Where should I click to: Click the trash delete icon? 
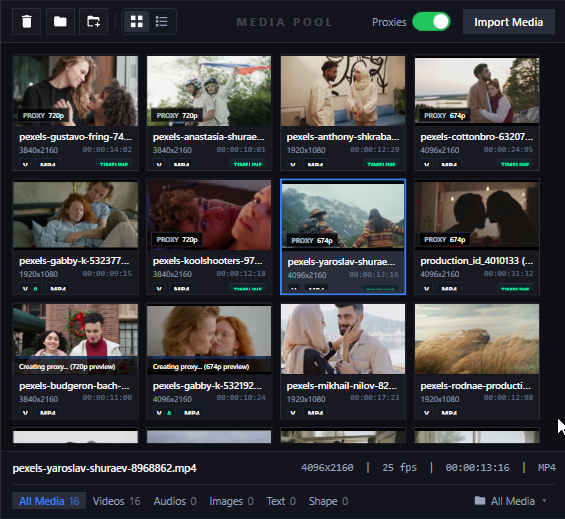click(x=26, y=22)
